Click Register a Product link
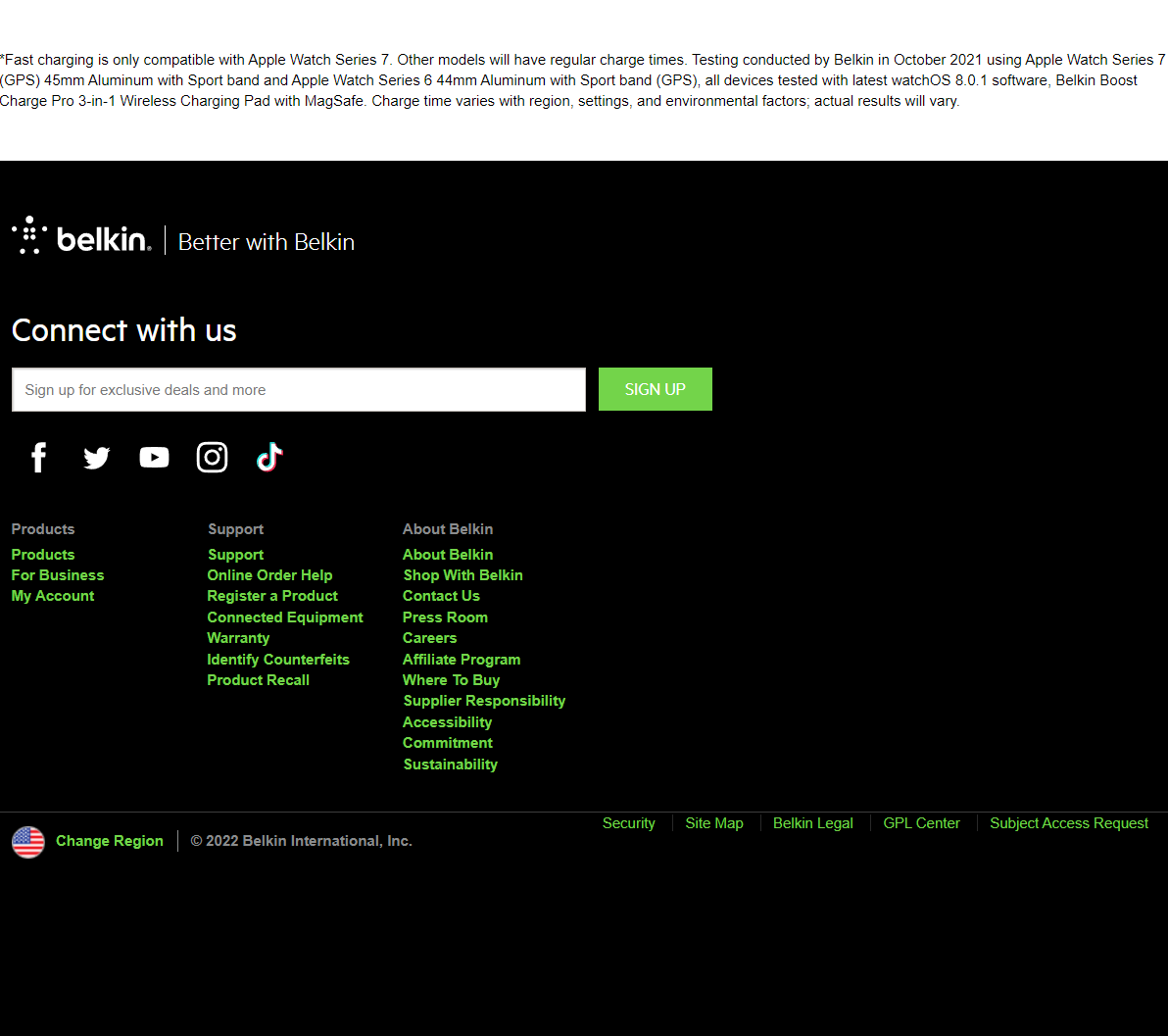 coord(272,596)
